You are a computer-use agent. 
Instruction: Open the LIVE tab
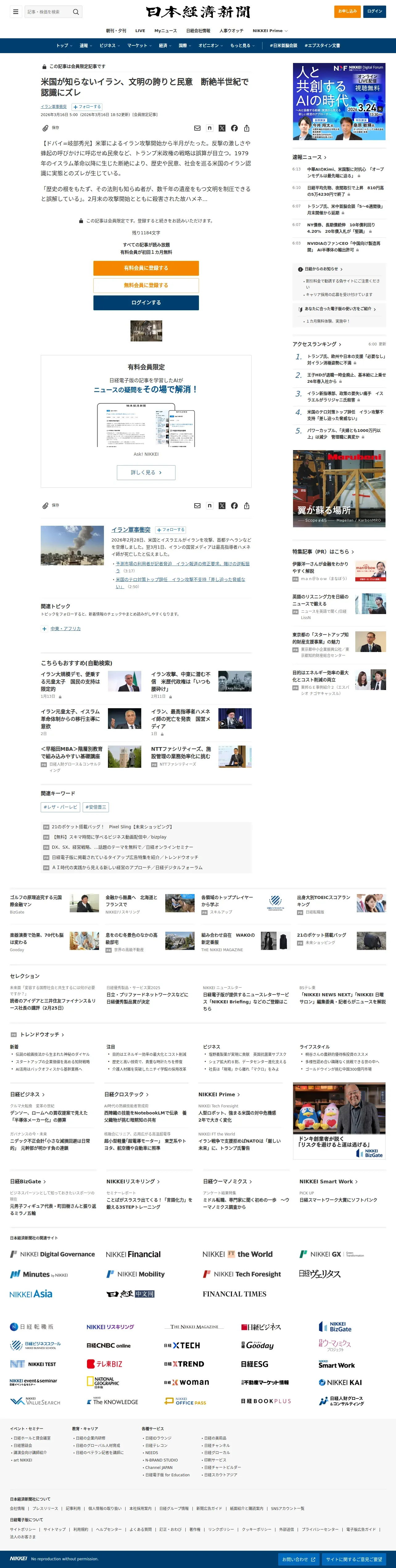(140, 31)
